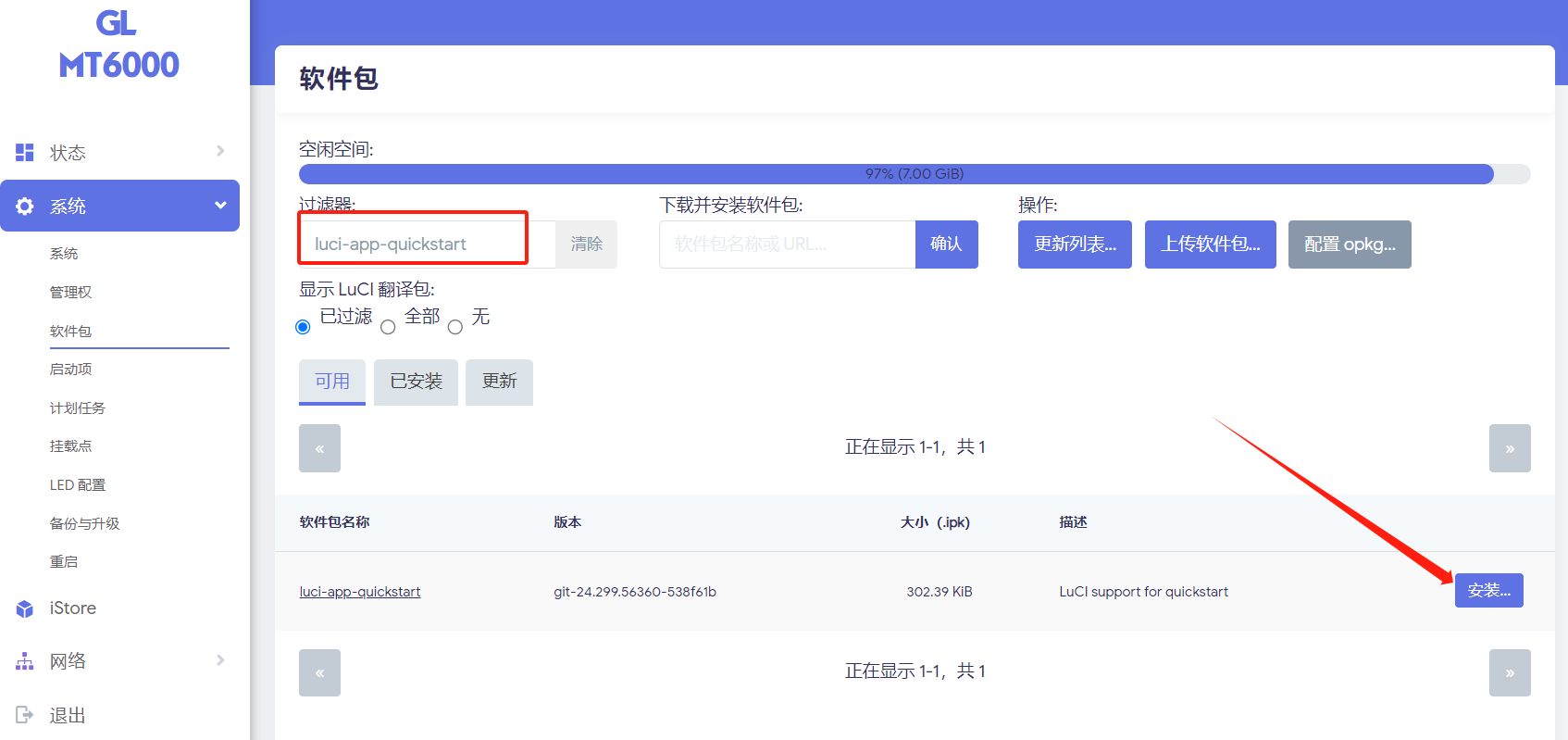Click top next-page double-arrow button
Image resolution: width=1568 pixels, height=740 pixels.
point(1509,448)
